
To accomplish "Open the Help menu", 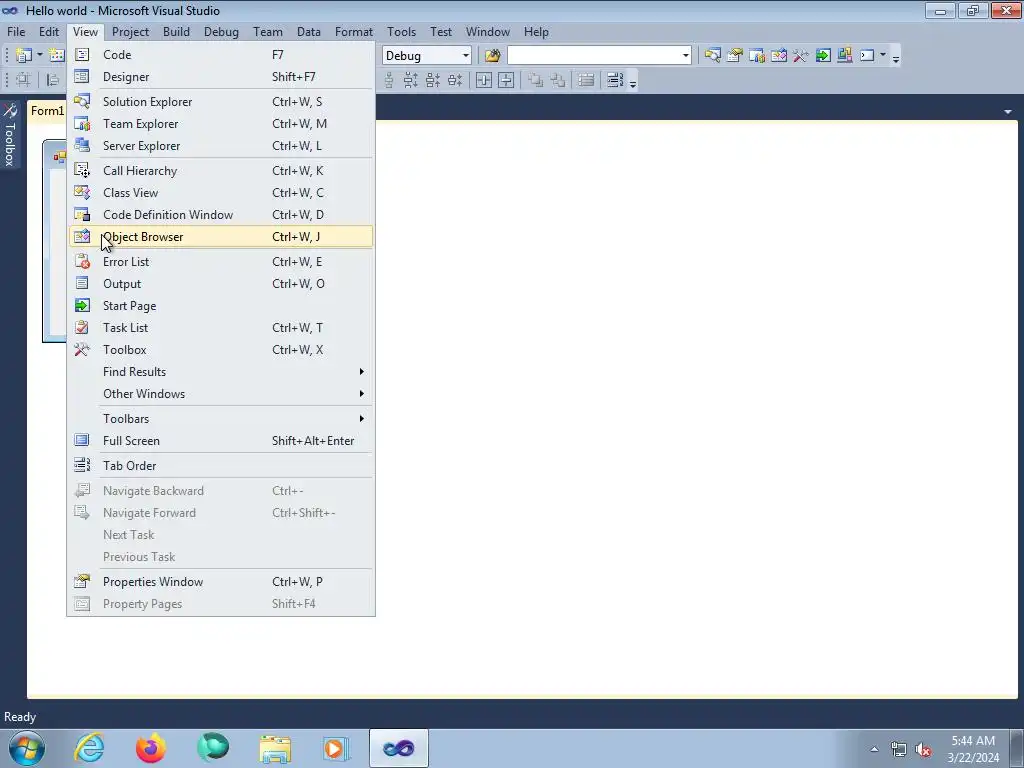I will (536, 32).
